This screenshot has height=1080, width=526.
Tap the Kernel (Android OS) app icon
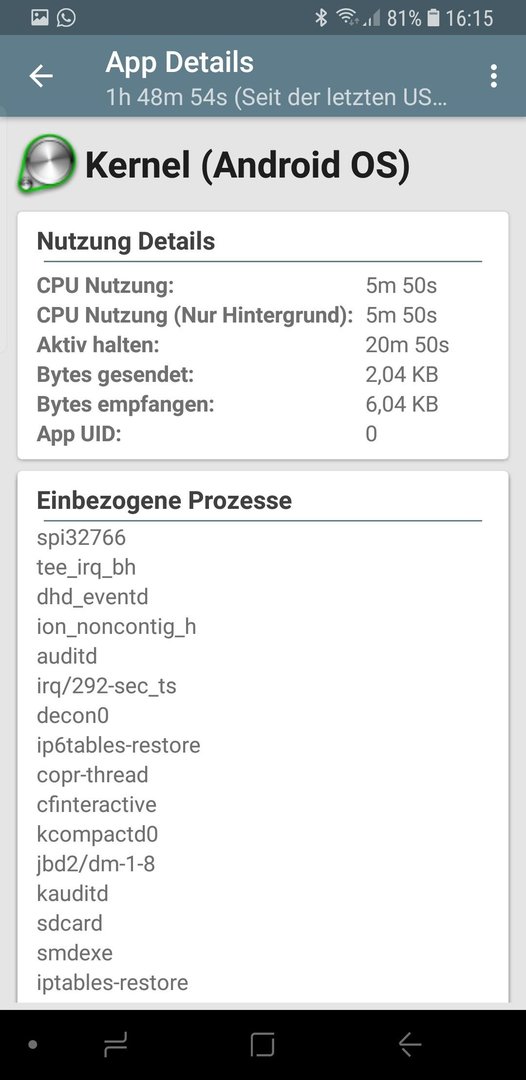[x=45, y=163]
